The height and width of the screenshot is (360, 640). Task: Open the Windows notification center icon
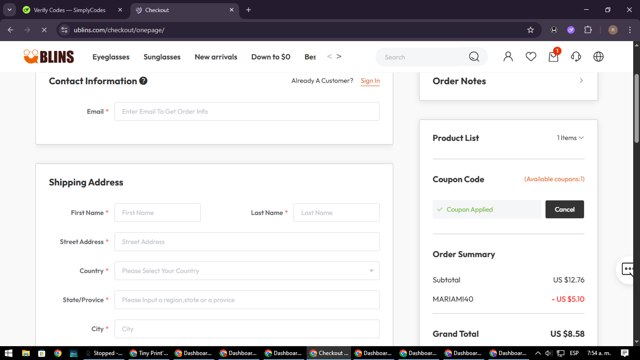pyautogui.click(x=624, y=353)
